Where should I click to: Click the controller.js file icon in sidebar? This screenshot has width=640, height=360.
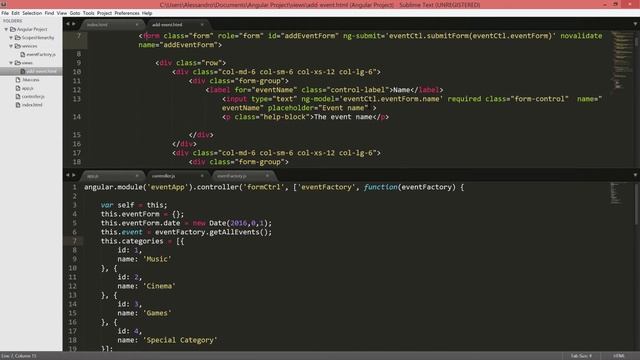(x=18, y=96)
